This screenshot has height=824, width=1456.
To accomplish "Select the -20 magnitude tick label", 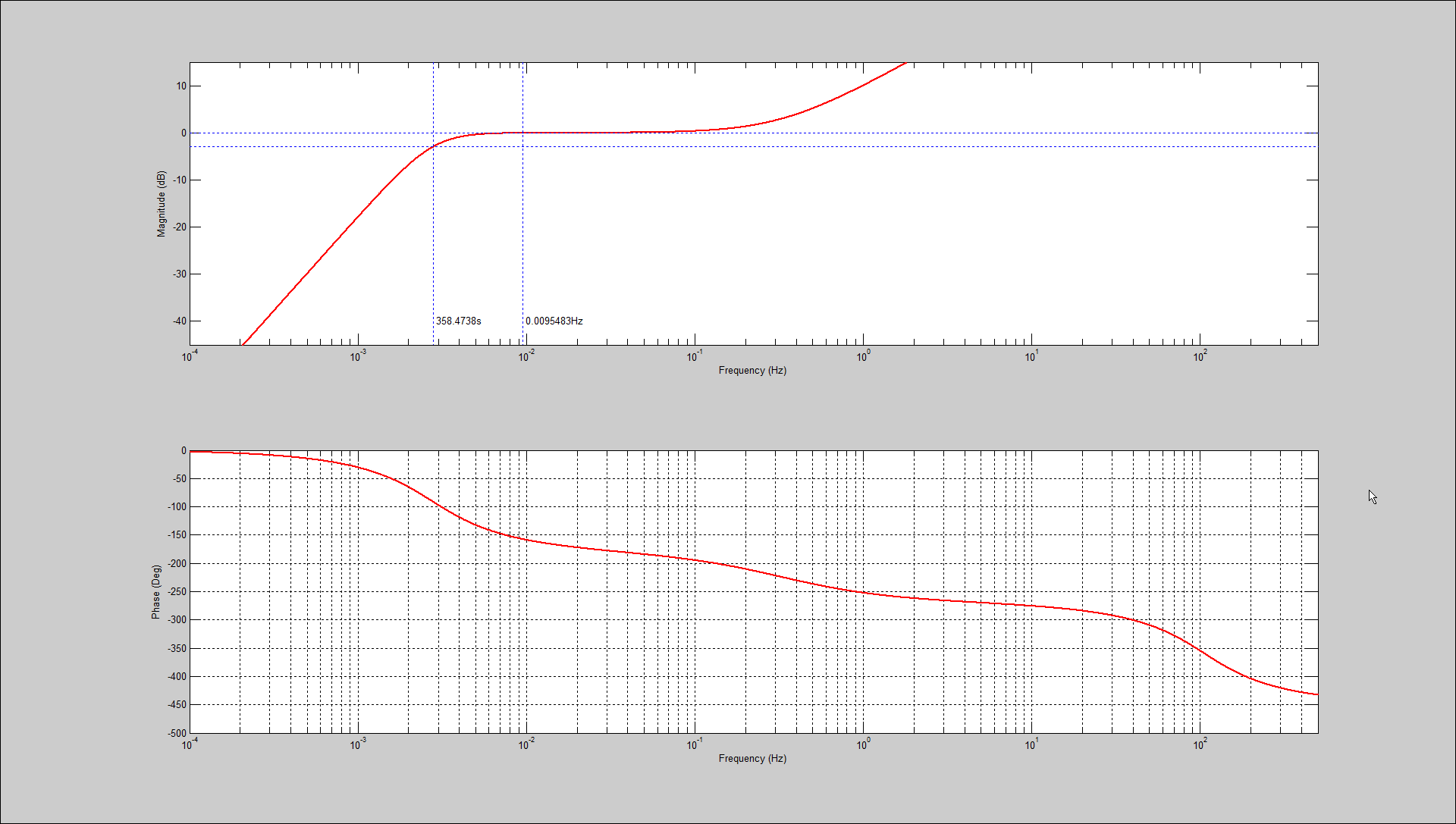I will pos(180,227).
